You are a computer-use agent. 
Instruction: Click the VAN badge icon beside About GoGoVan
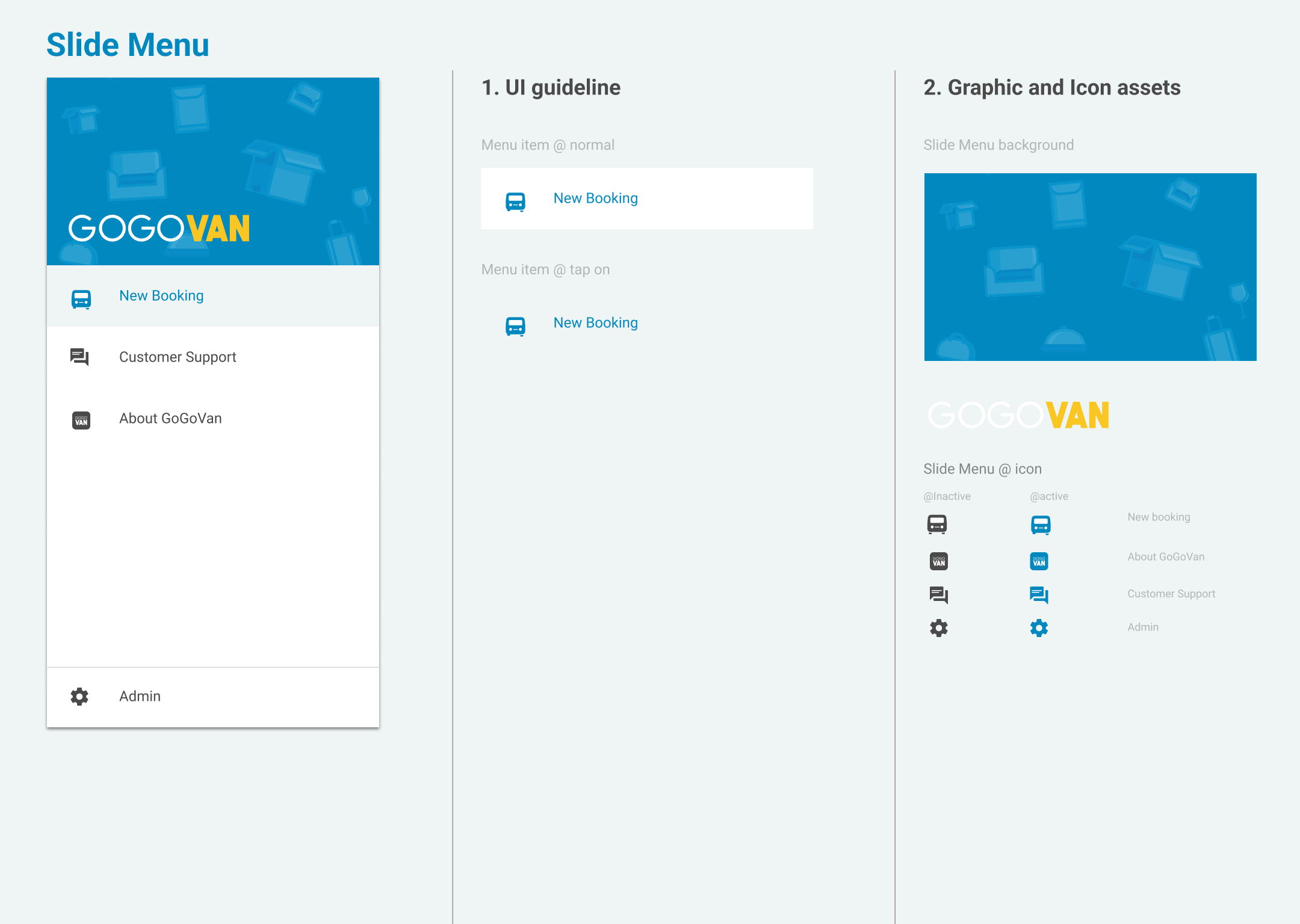81,420
